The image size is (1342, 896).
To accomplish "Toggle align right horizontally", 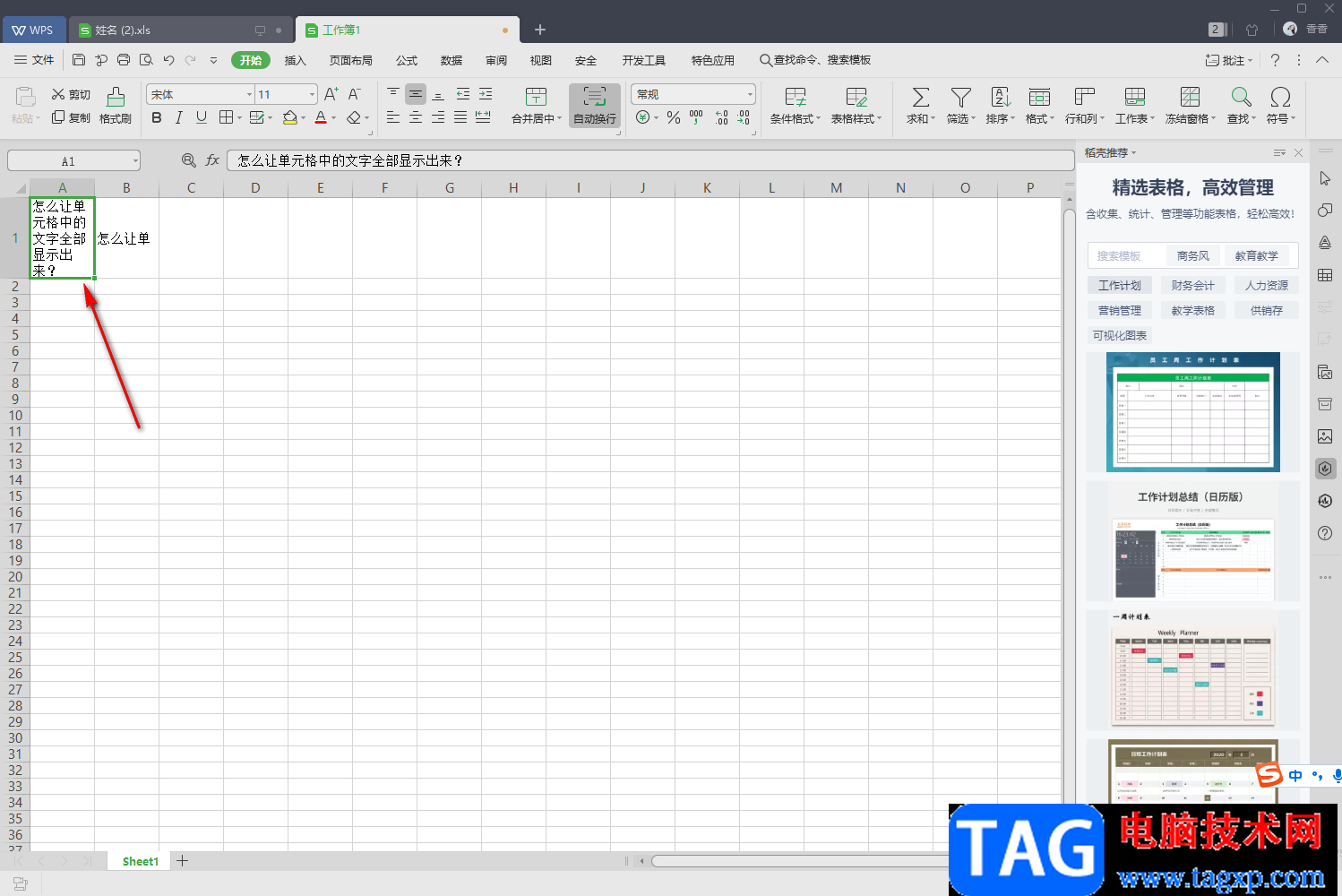I will point(438,117).
